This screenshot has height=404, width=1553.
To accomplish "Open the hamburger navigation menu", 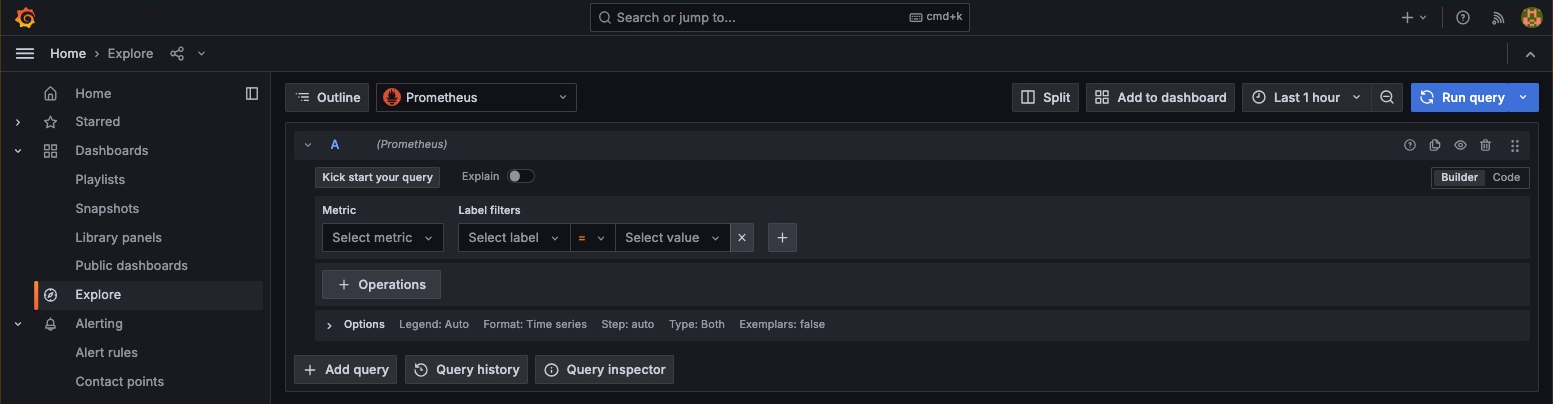I will 25,54.
